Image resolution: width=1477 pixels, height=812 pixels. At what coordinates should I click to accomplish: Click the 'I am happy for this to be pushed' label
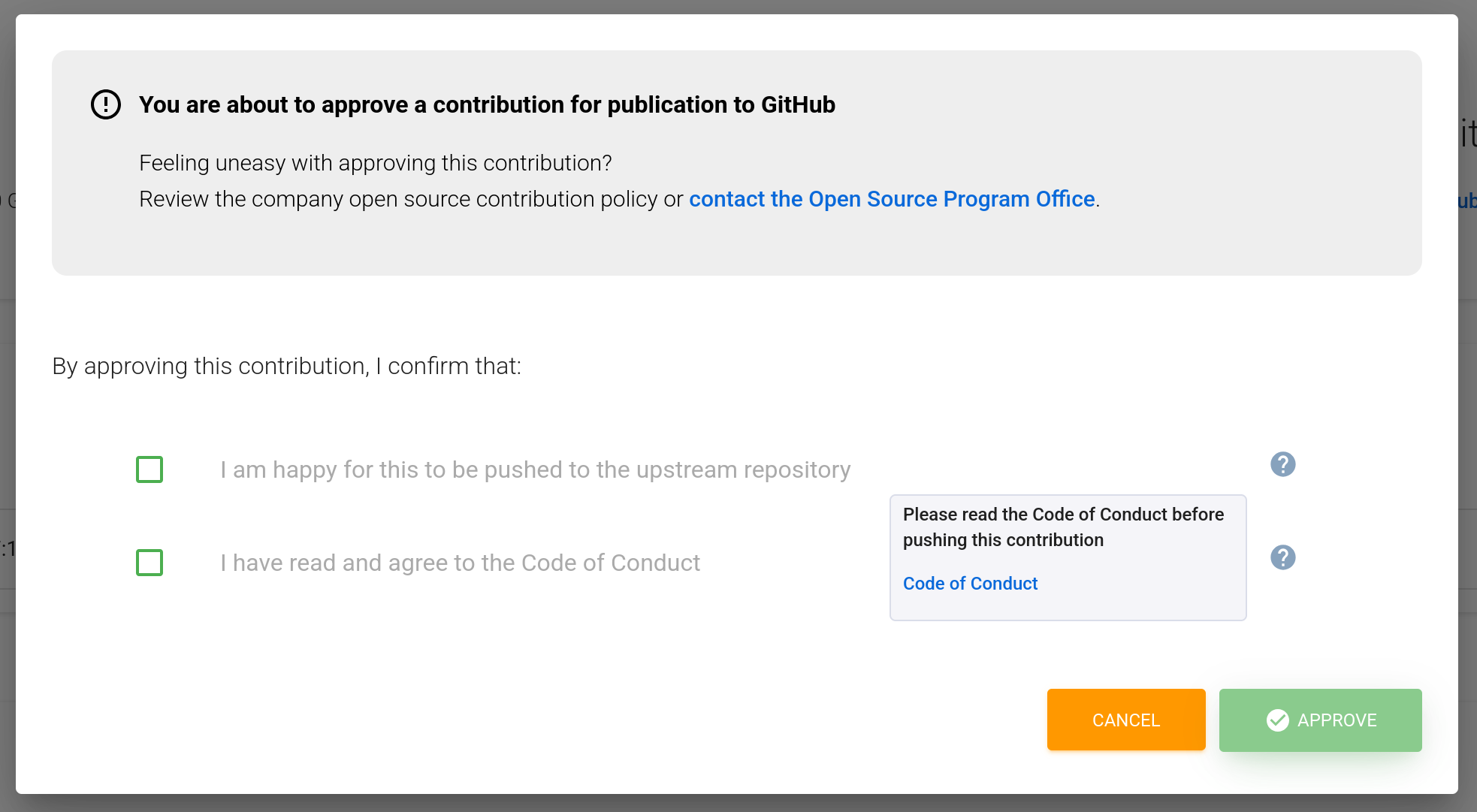tap(535, 469)
